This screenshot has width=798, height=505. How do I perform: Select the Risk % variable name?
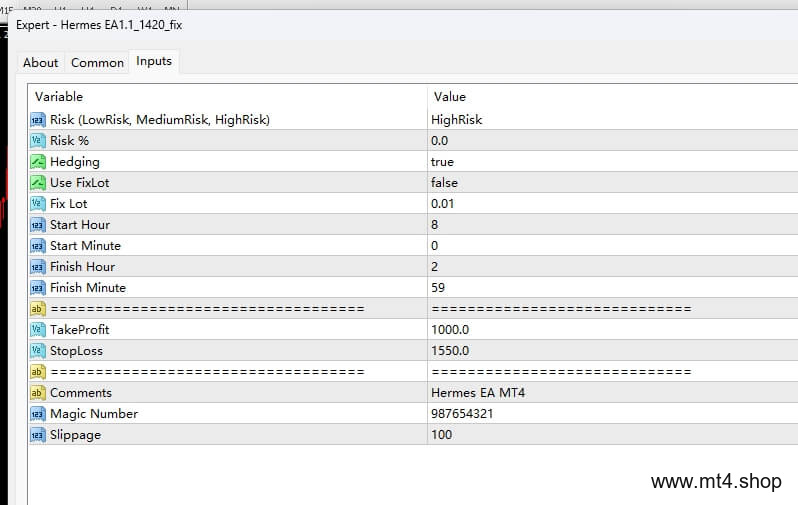69,141
